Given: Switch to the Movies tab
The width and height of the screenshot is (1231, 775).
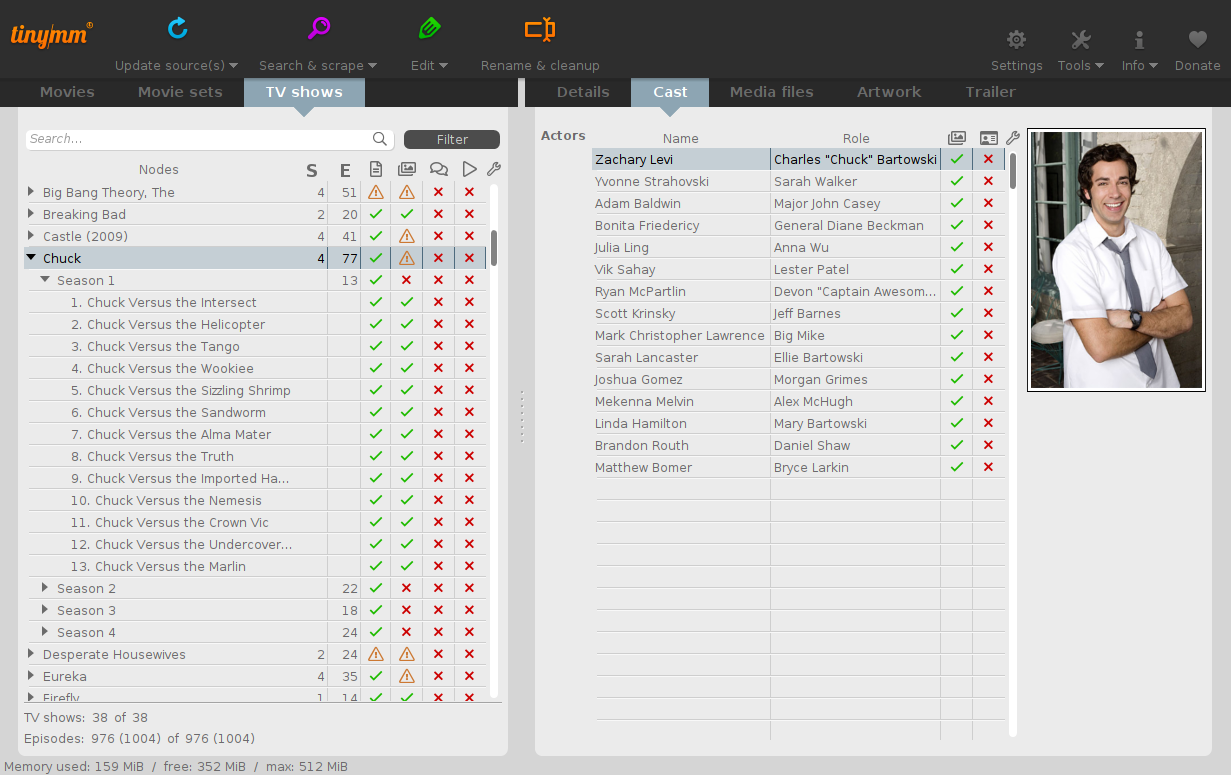Looking at the screenshot, I should click(x=67, y=92).
